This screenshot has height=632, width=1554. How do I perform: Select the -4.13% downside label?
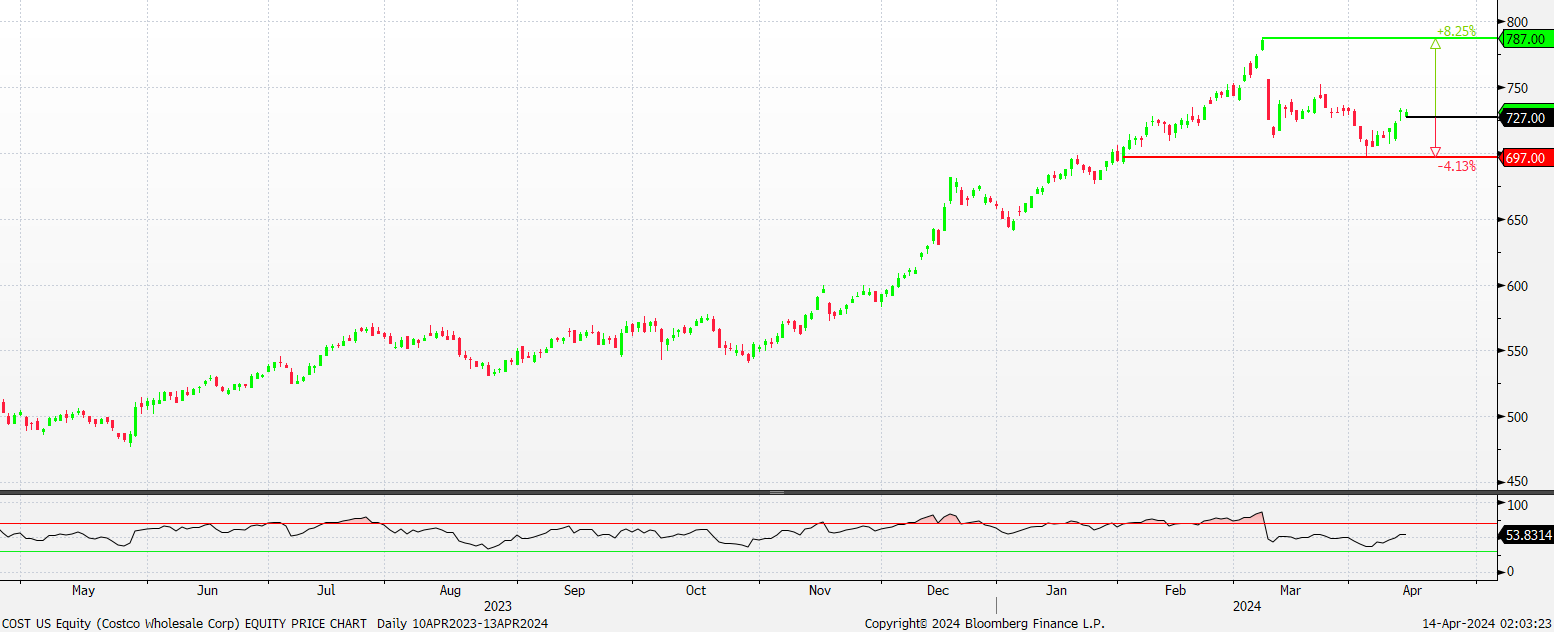click(x=1457, y=166)
